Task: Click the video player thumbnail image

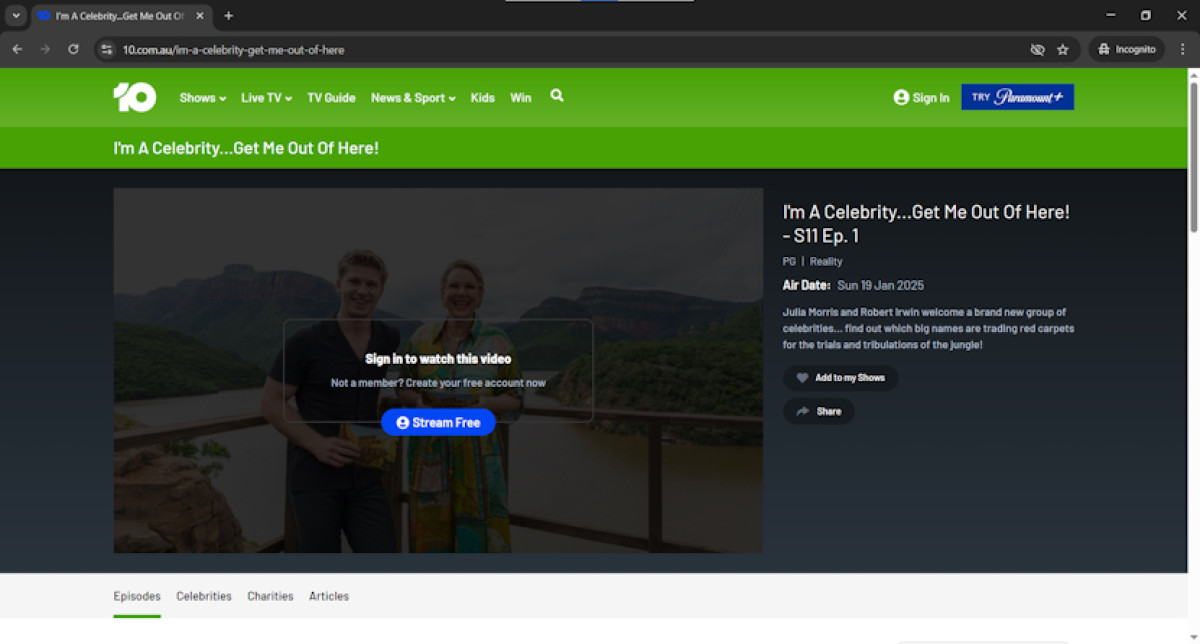Action: point(438,370)
